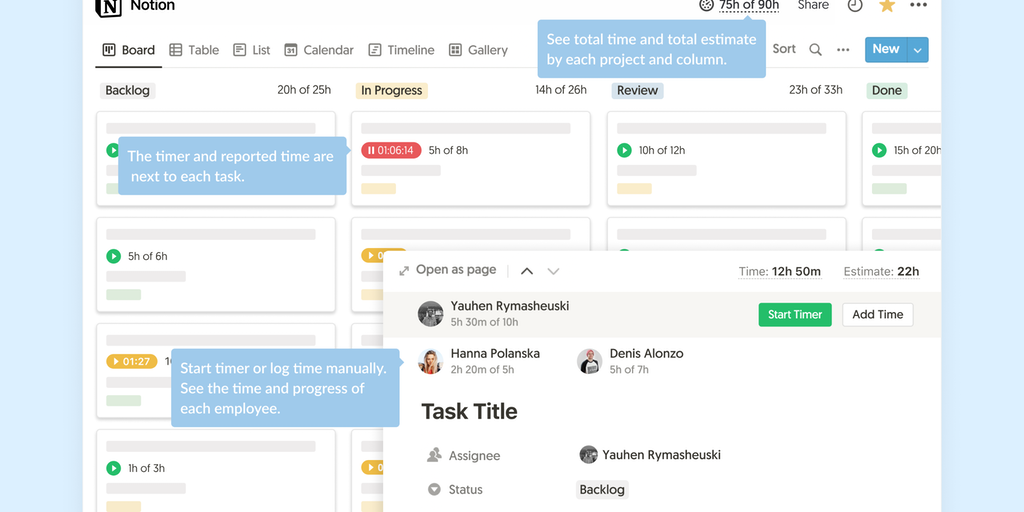1024x512 pixels.
Task: Click the In Progress column label
Action: click(391, 91)
